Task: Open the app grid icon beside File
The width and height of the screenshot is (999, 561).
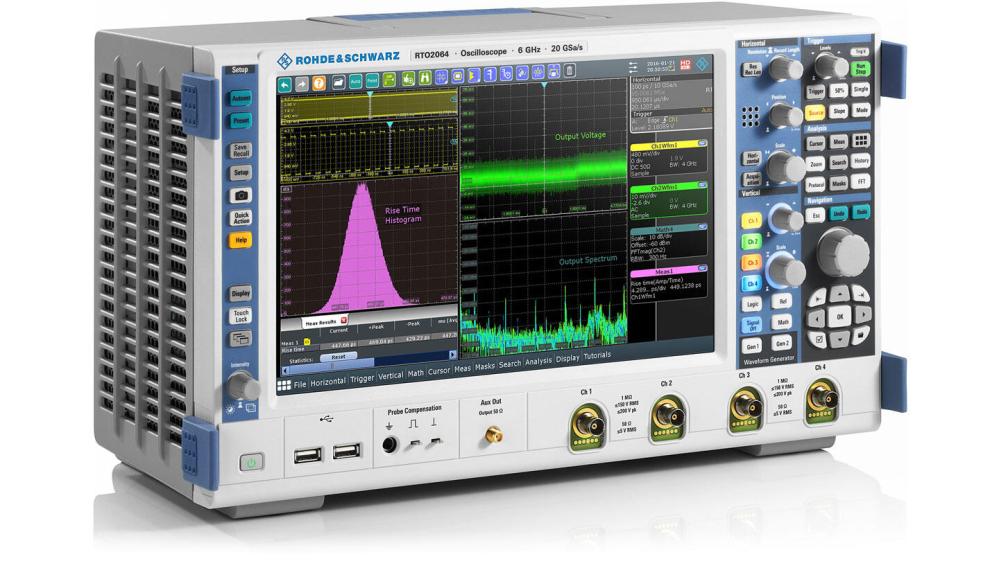Action: 284,383
